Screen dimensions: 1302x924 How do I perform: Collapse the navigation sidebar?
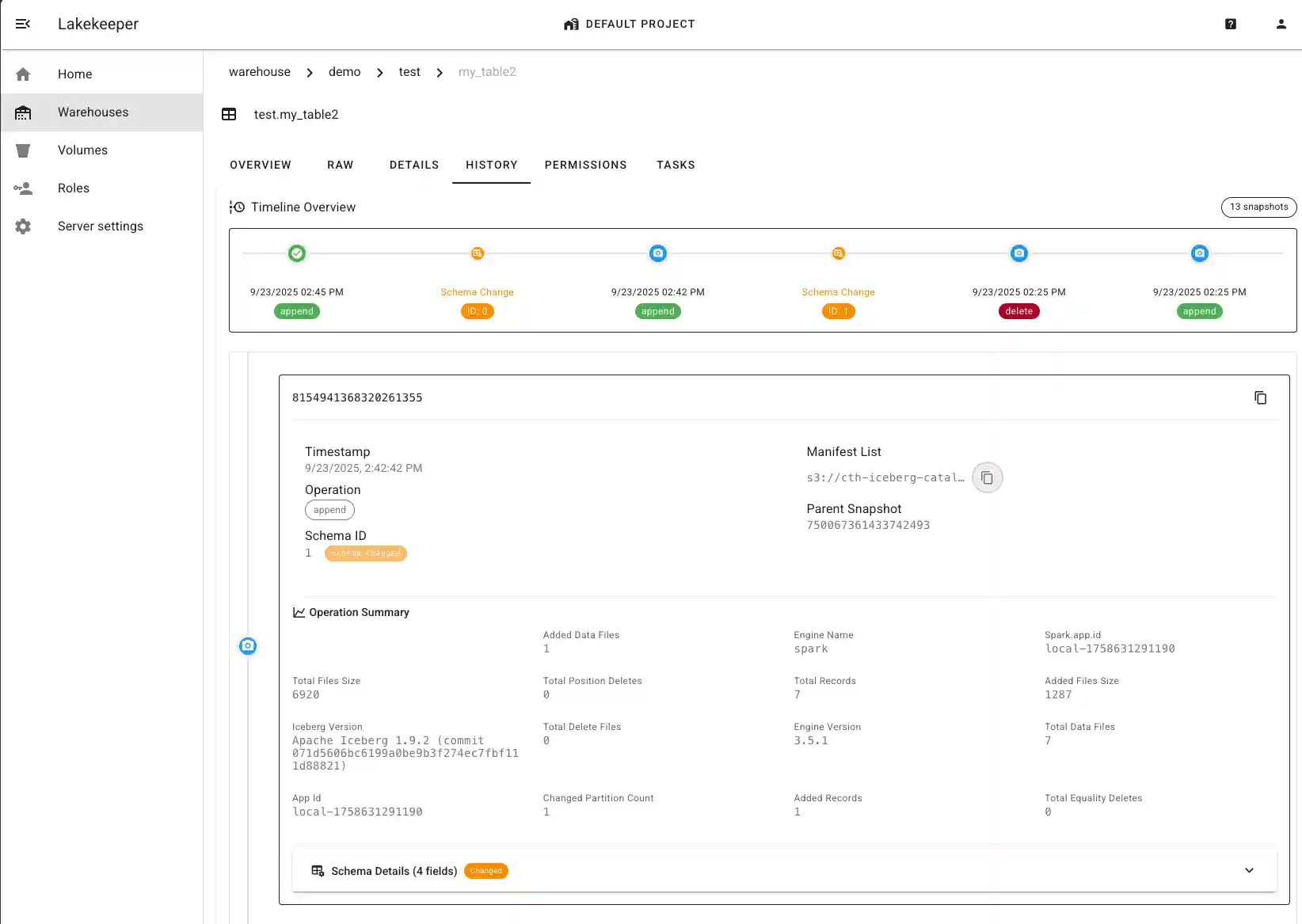pos(23,24)
